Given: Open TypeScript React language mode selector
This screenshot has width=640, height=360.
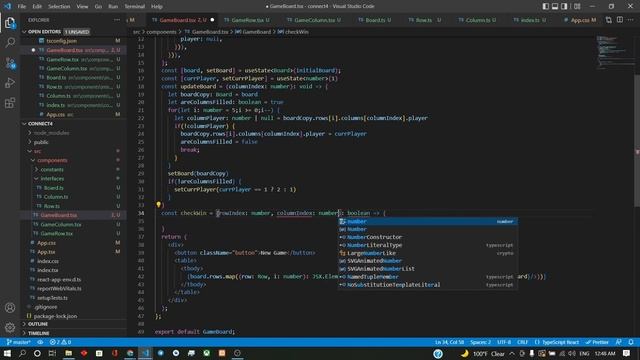Looking at the screenshot, I should point(557,342).
